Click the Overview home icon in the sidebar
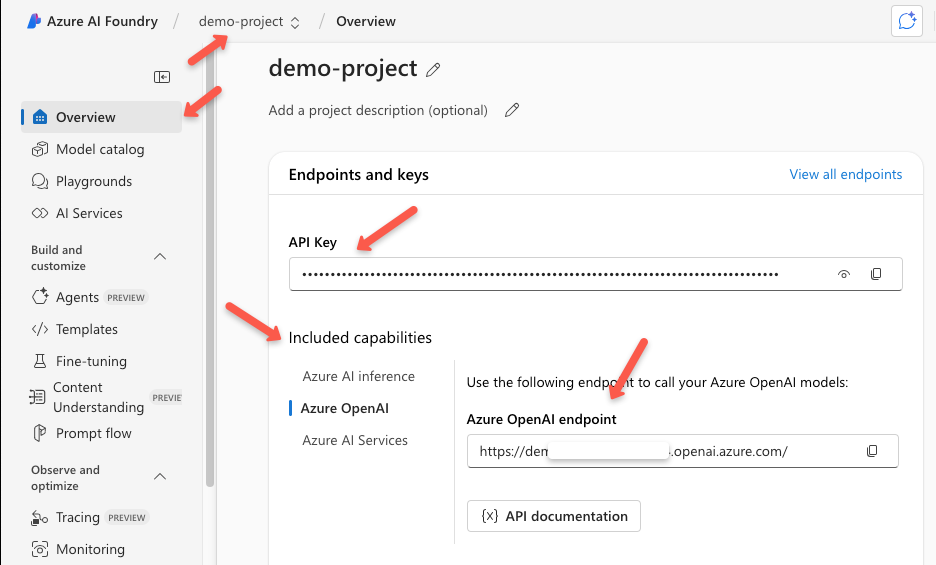936x565 pixels. (x=40, y=117)
